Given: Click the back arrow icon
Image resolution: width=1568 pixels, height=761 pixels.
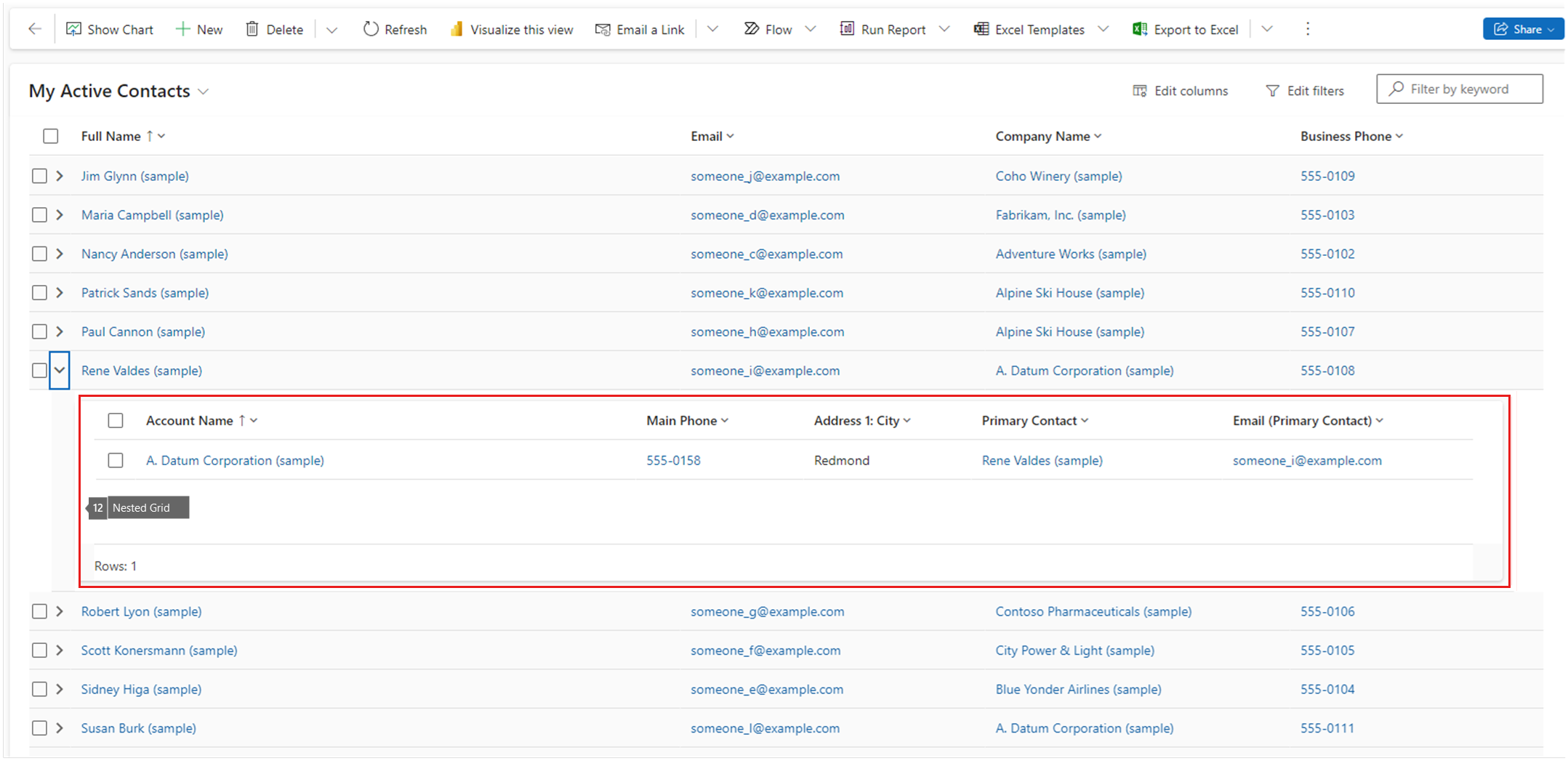Looking at the screenshot, I should (34, 29).
